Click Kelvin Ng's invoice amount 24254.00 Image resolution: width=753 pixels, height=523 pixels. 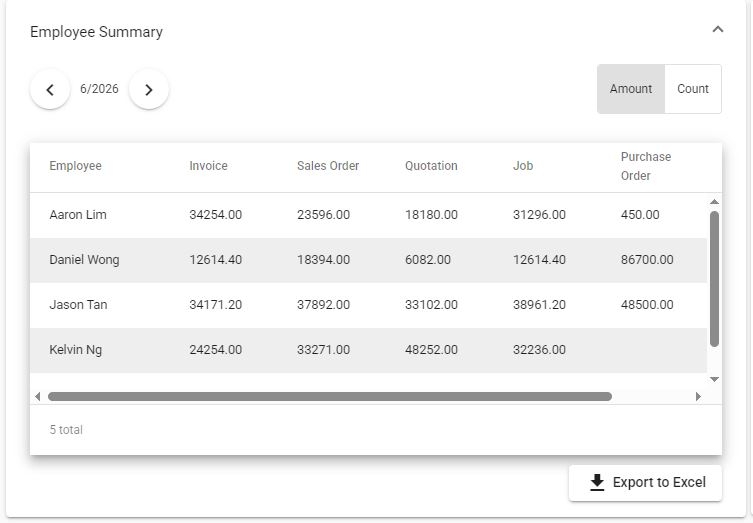(216, 350)
